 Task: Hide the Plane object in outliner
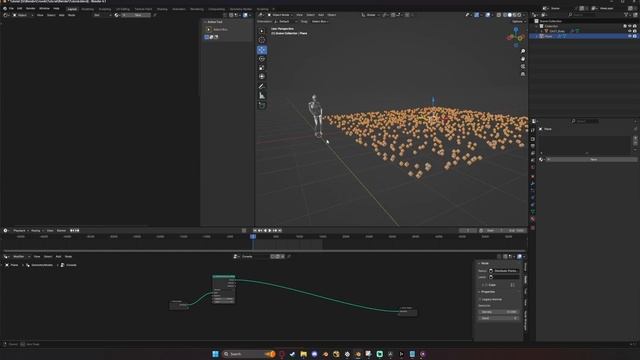[630, 36]
